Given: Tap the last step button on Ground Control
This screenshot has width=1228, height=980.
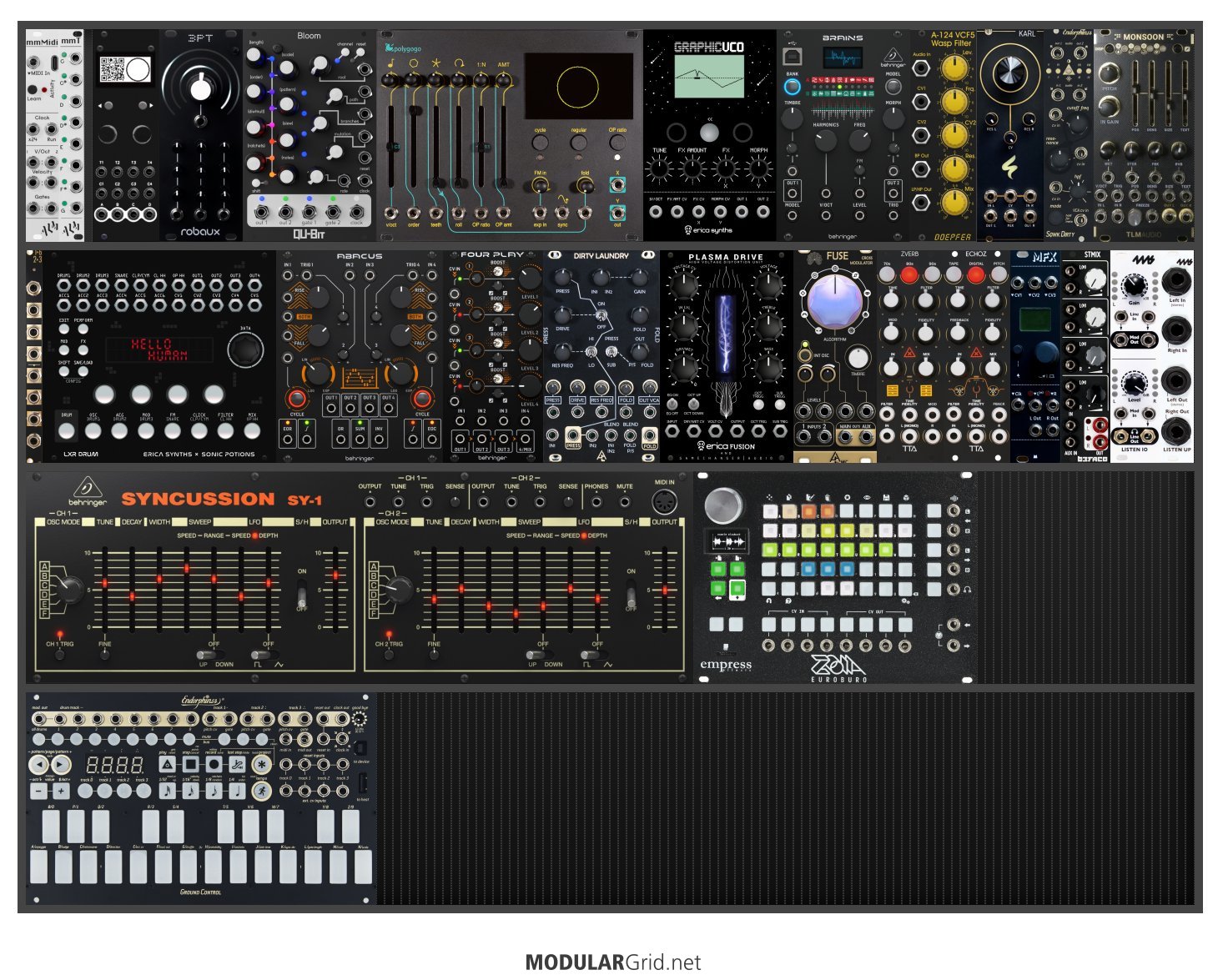Looking at the screenshot, I should [238, 763].
